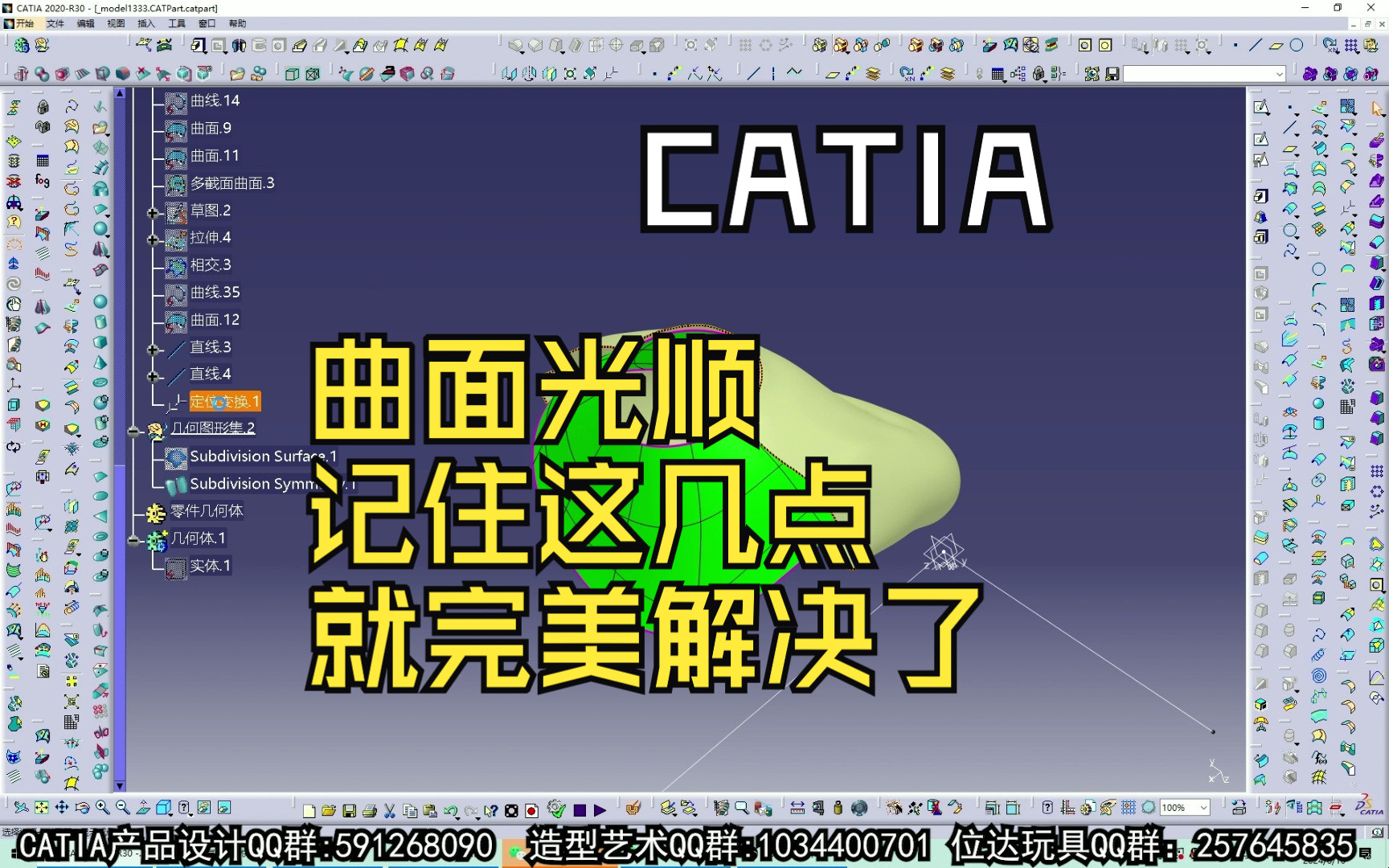Image resolution: width=1389 pixels, height=868 pixels.
Task: Click the Zoom In magnifier icon
Action: coord(103,808)
